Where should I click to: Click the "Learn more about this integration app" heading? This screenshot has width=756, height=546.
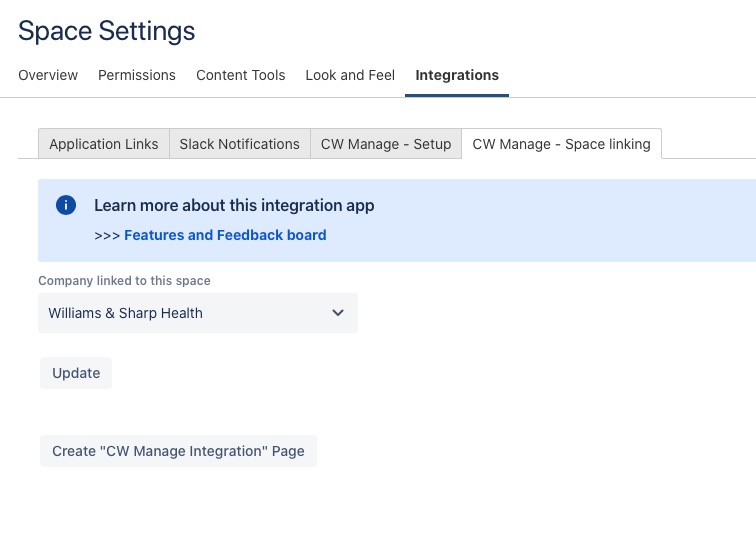click(234, 205)
